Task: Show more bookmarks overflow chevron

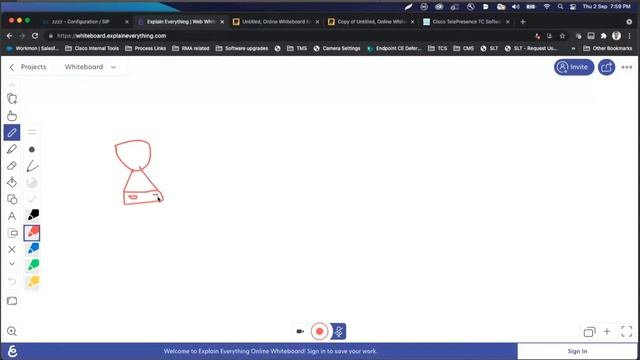Action: tap(573, 48)
